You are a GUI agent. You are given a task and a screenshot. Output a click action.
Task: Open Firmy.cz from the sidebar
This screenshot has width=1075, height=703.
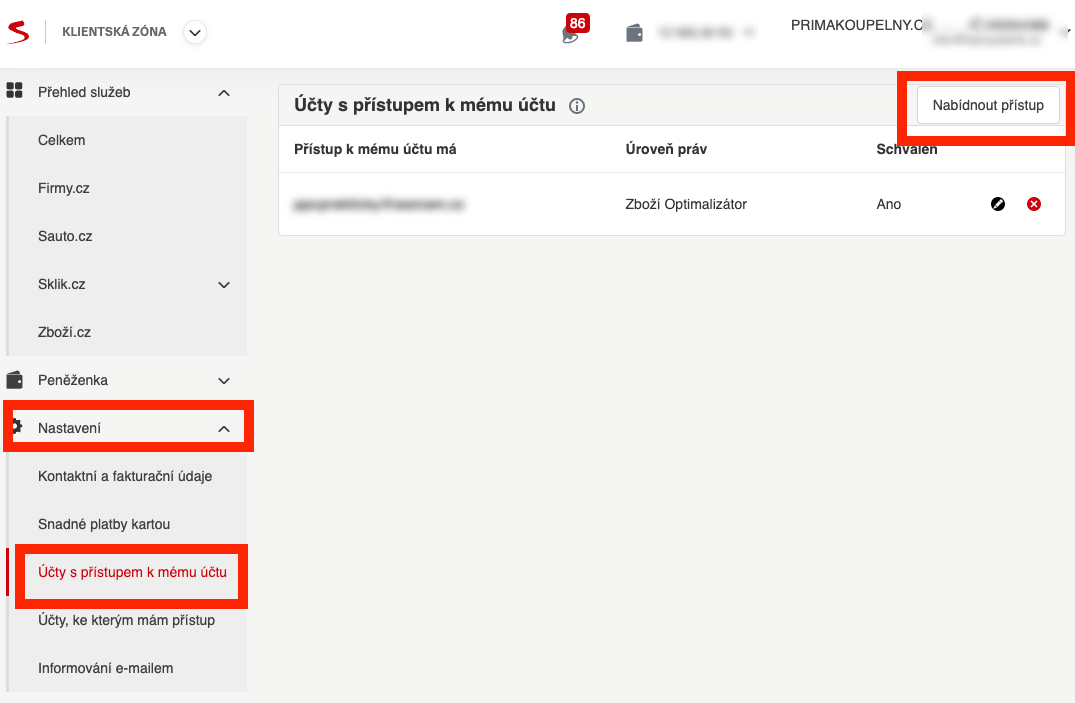[64, 188]
